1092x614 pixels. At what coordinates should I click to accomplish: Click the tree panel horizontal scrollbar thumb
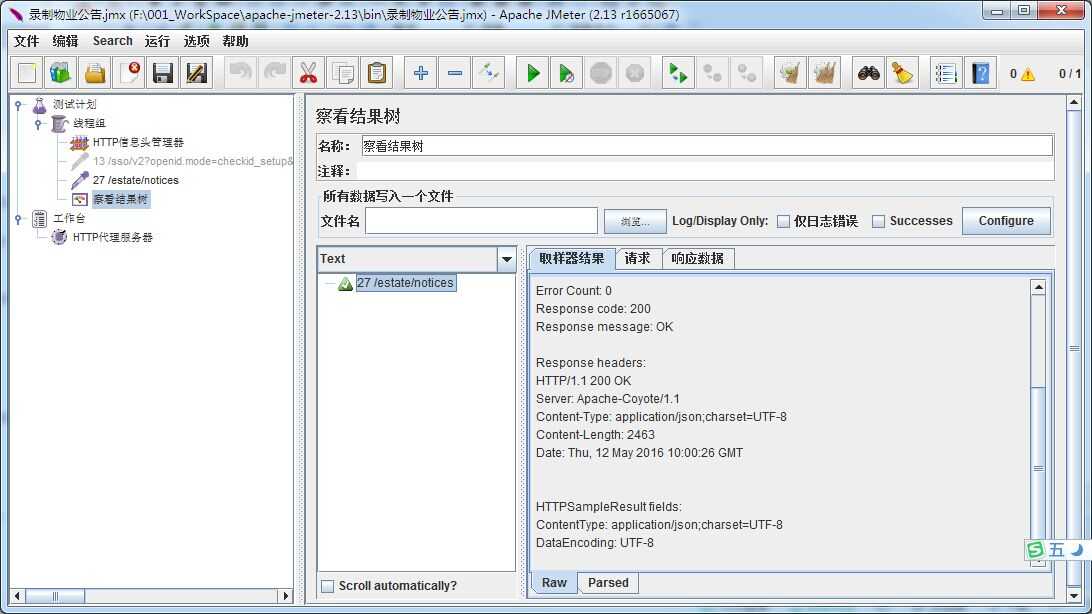tap(56, 596)
